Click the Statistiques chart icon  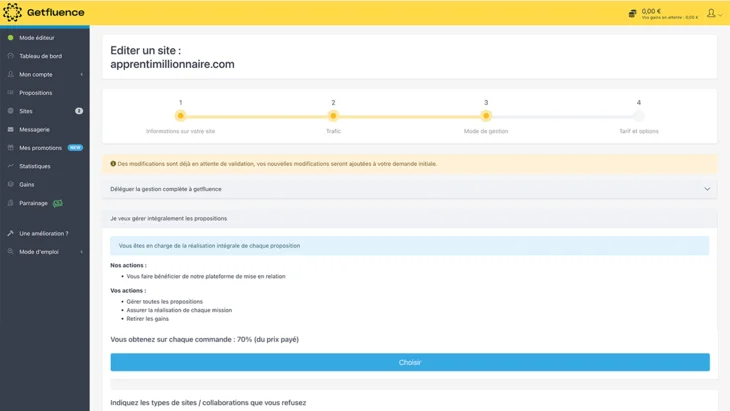coord(11,166)
